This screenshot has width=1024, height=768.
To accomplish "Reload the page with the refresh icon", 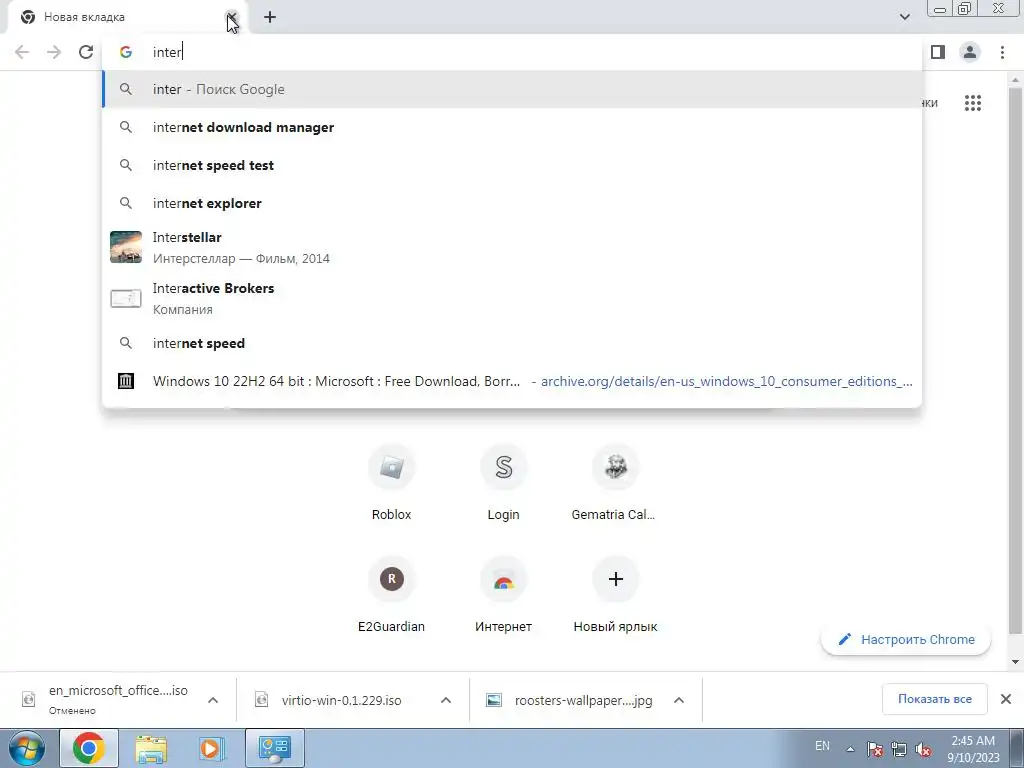I will (x=86, y=52).
